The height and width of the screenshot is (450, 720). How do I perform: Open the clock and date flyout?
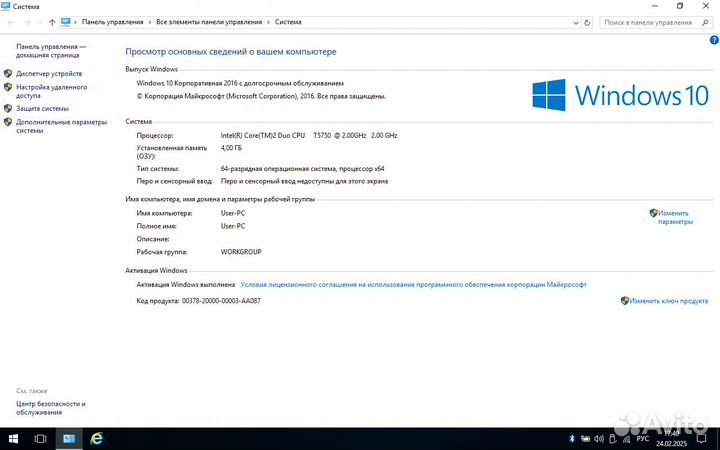671,439
